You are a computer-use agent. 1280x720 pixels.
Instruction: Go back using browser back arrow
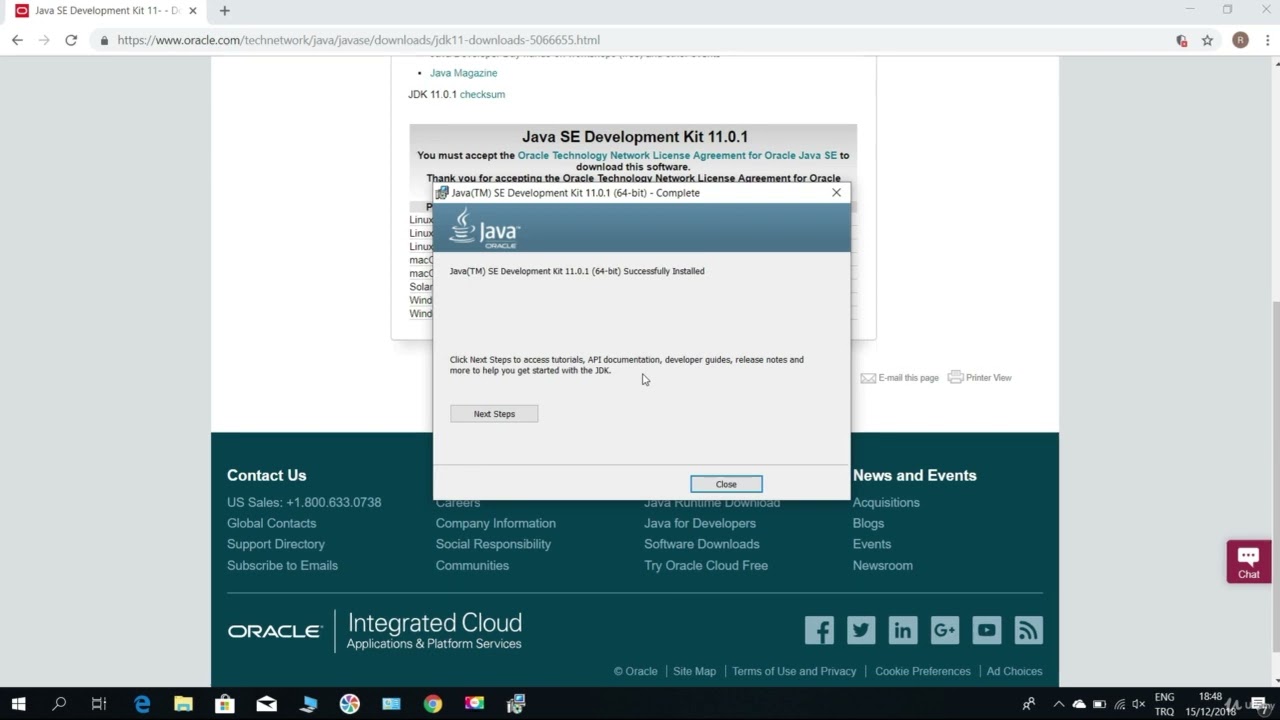click(17, 40)
